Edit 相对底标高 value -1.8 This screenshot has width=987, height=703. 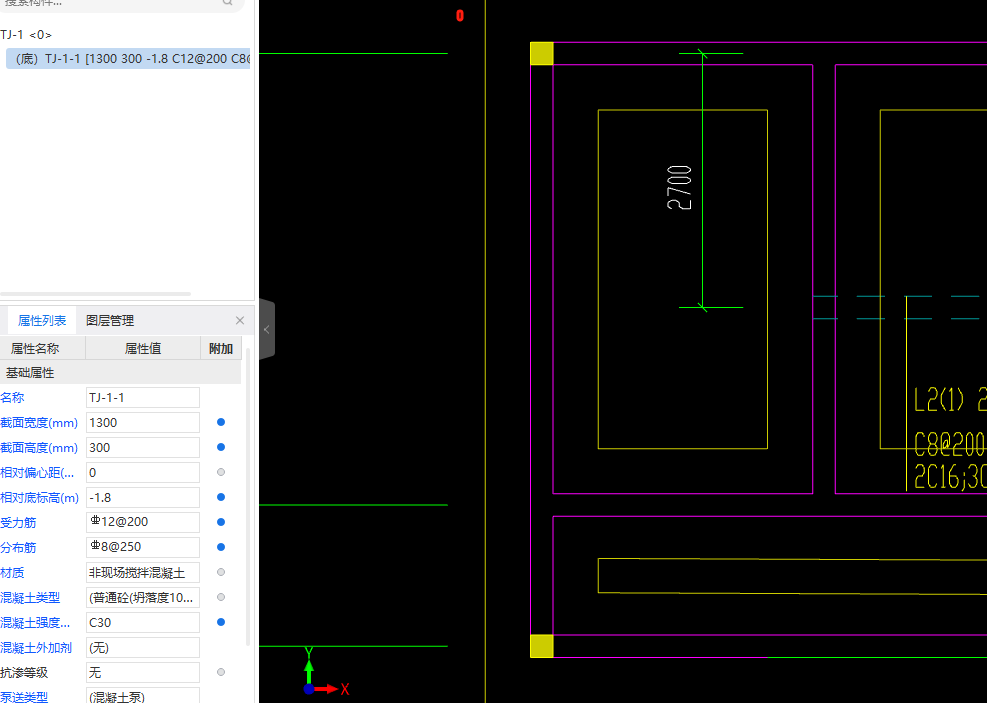pyautogui.click(x=143, y=497)
